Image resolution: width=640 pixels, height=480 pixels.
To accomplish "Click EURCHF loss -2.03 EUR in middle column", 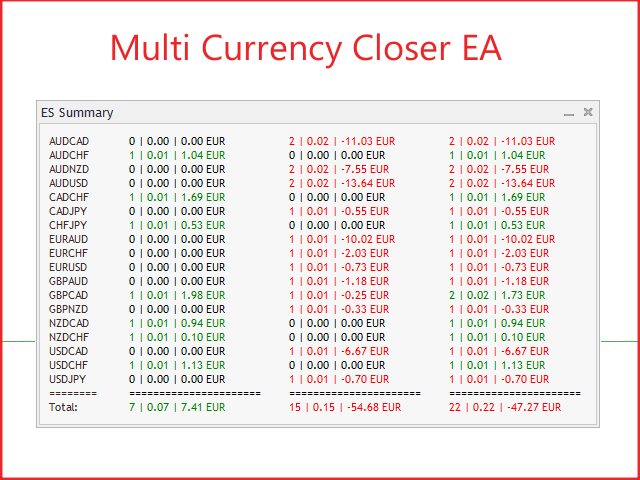I will click(365, 253).
